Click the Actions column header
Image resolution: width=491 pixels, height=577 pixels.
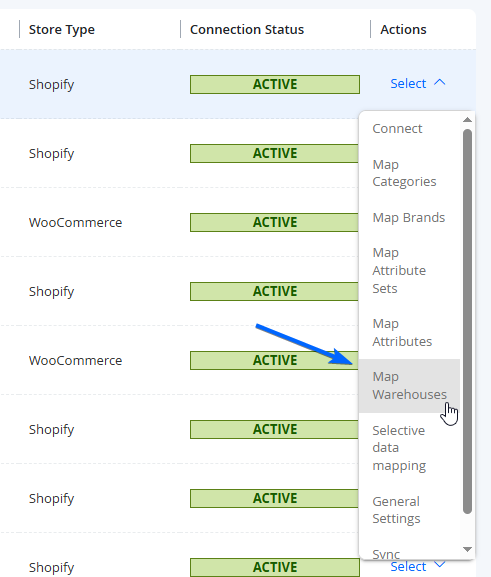coord(403,29)
